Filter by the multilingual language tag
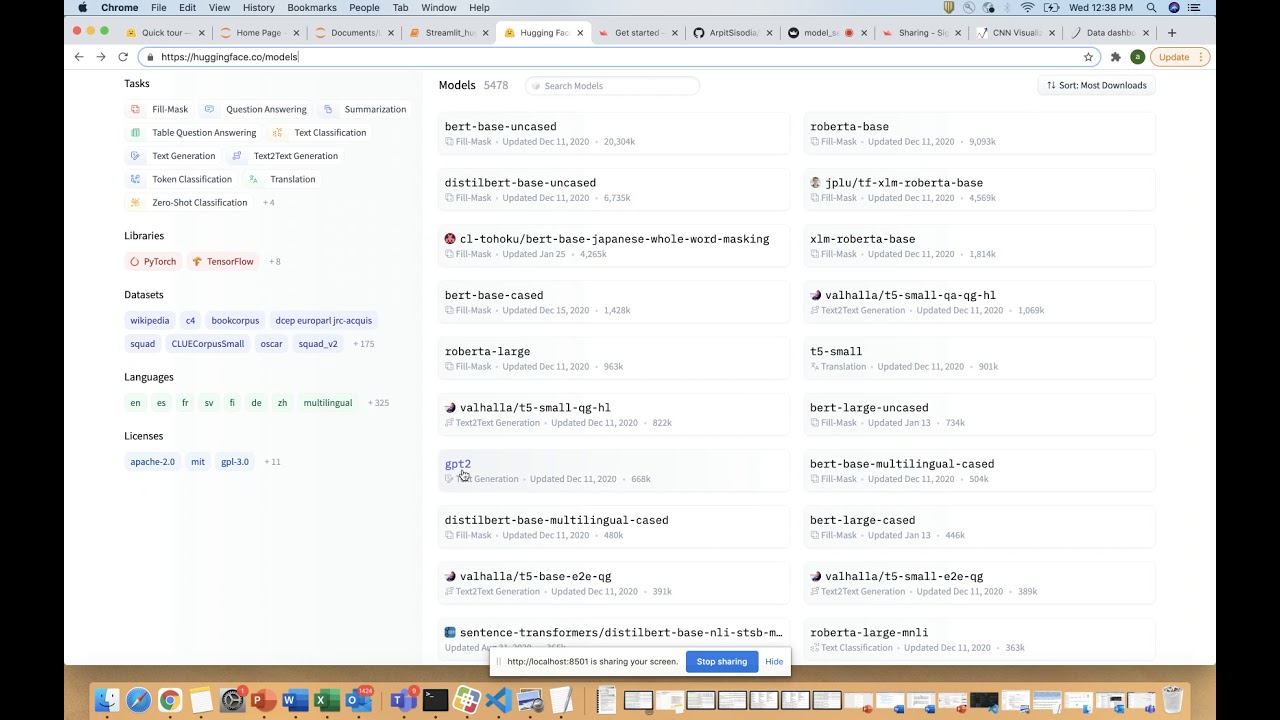The height and width of the screenshot is (720, 1280). (x=328, y=403)
